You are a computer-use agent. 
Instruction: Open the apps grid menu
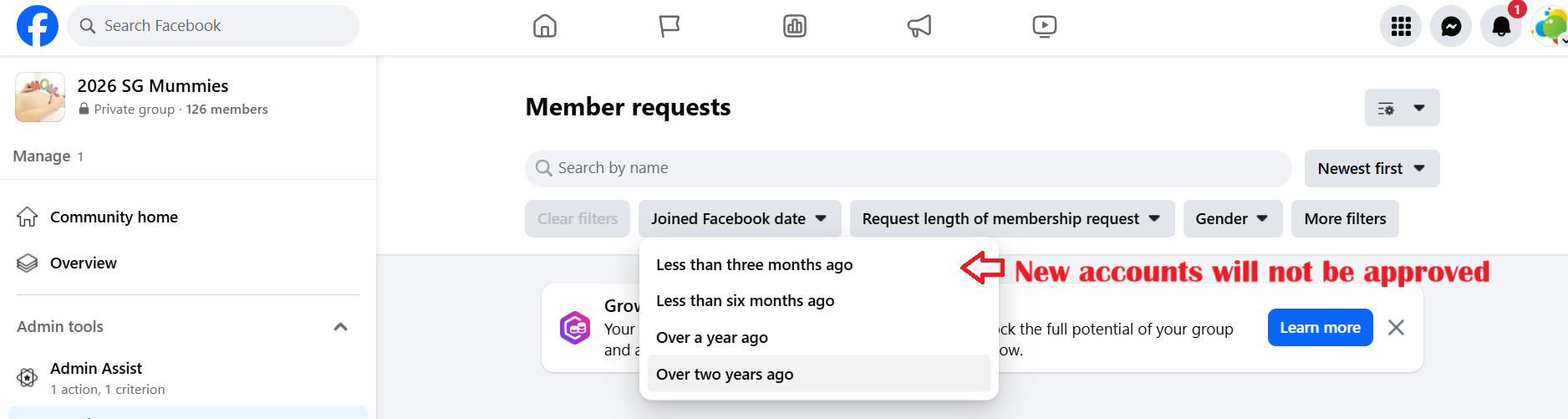point(1401,26)
